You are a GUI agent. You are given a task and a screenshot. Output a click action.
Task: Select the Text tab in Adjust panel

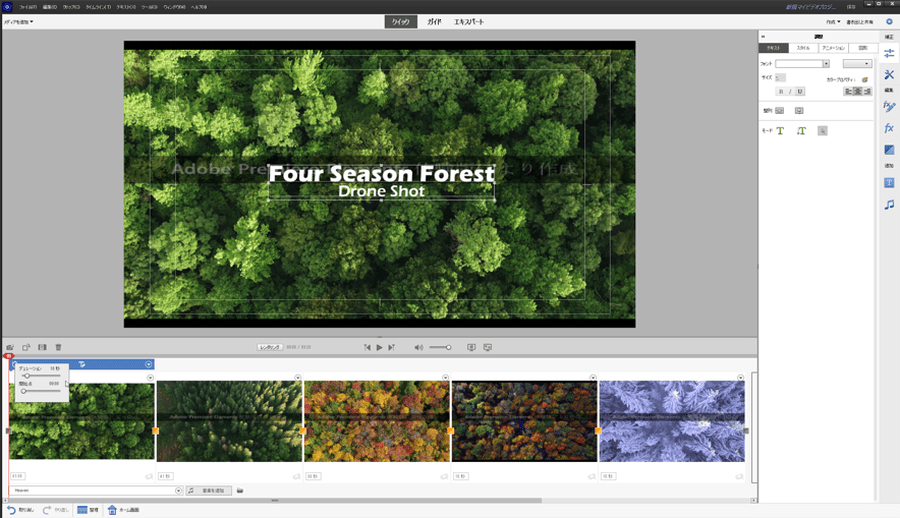[x=774, y=48]
